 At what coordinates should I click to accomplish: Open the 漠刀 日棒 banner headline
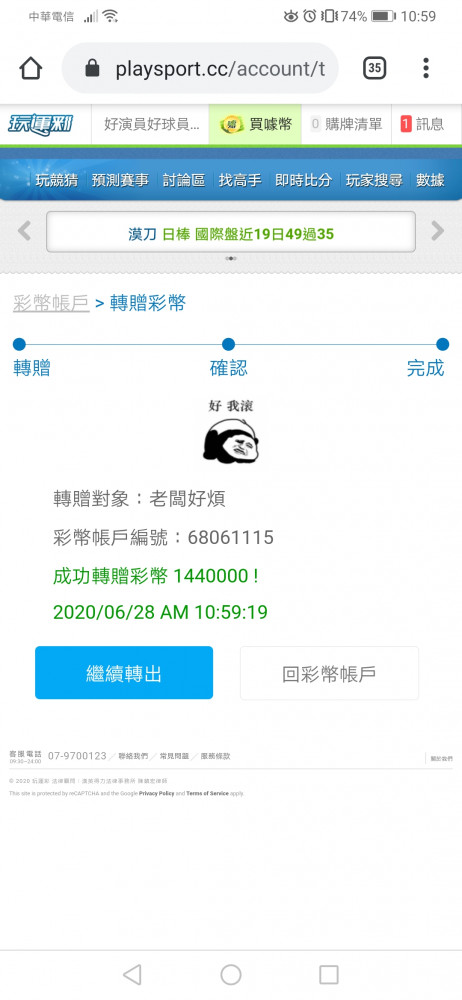[x=231, y=233]
